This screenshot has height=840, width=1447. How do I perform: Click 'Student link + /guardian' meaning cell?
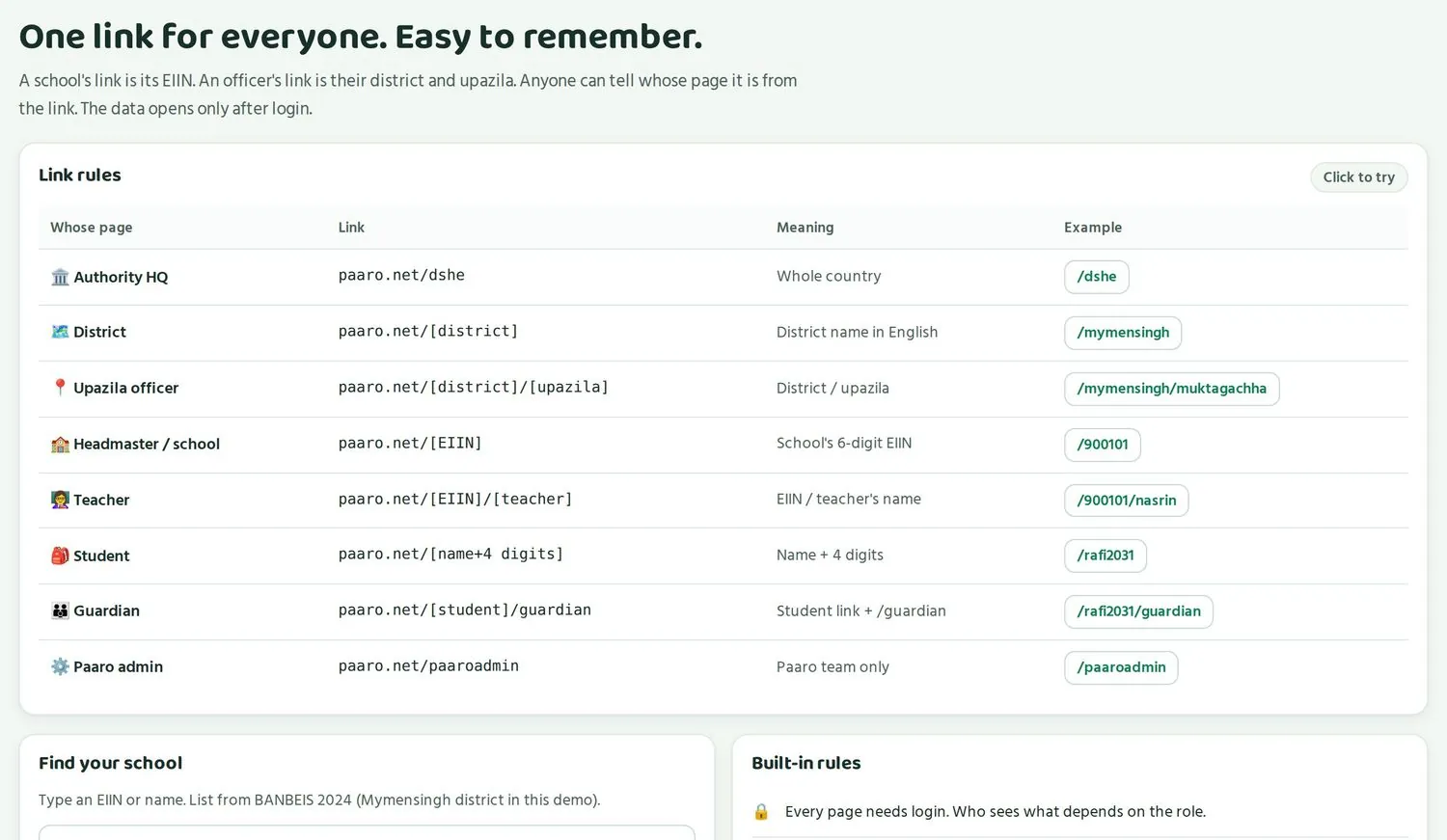click(x=861, y=611)
